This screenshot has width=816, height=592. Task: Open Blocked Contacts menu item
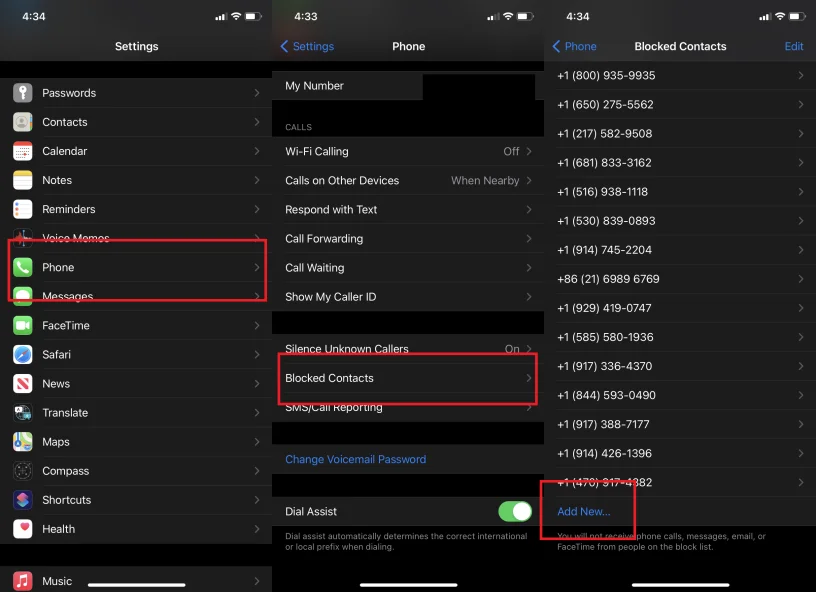405,378
